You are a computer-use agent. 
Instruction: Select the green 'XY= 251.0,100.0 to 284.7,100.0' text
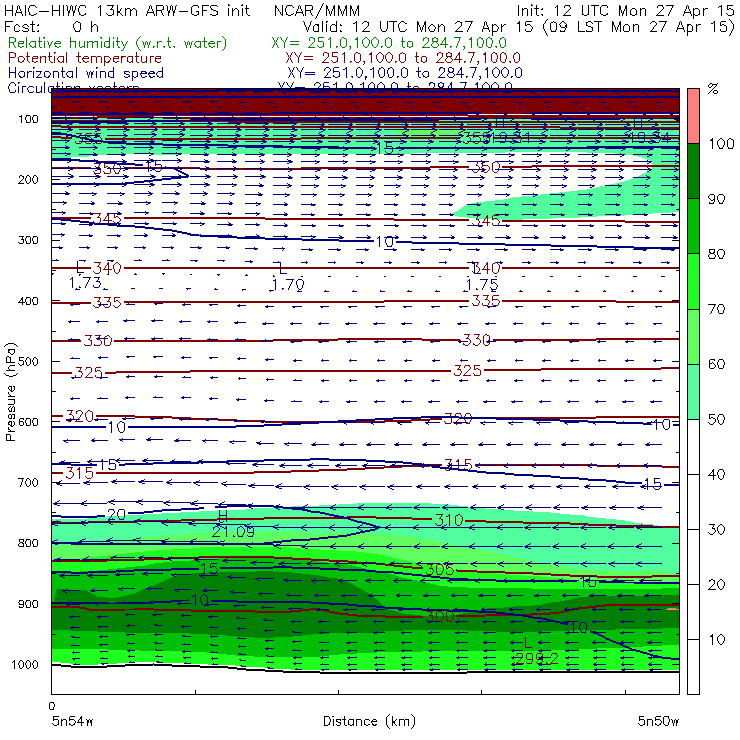389,43
